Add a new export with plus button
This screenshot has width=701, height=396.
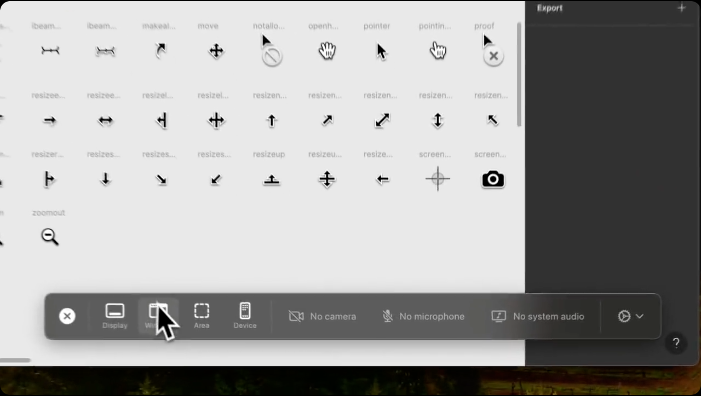click(681, 8)
